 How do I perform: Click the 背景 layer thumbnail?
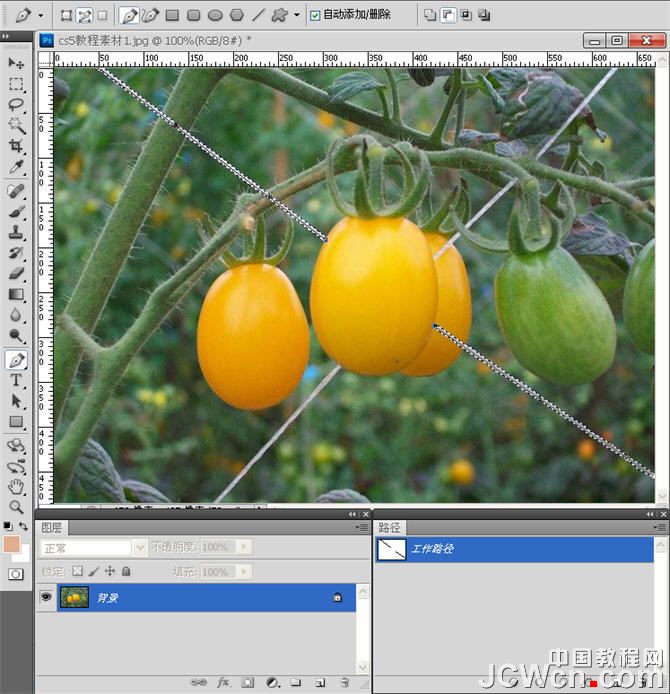coord(74,598)
